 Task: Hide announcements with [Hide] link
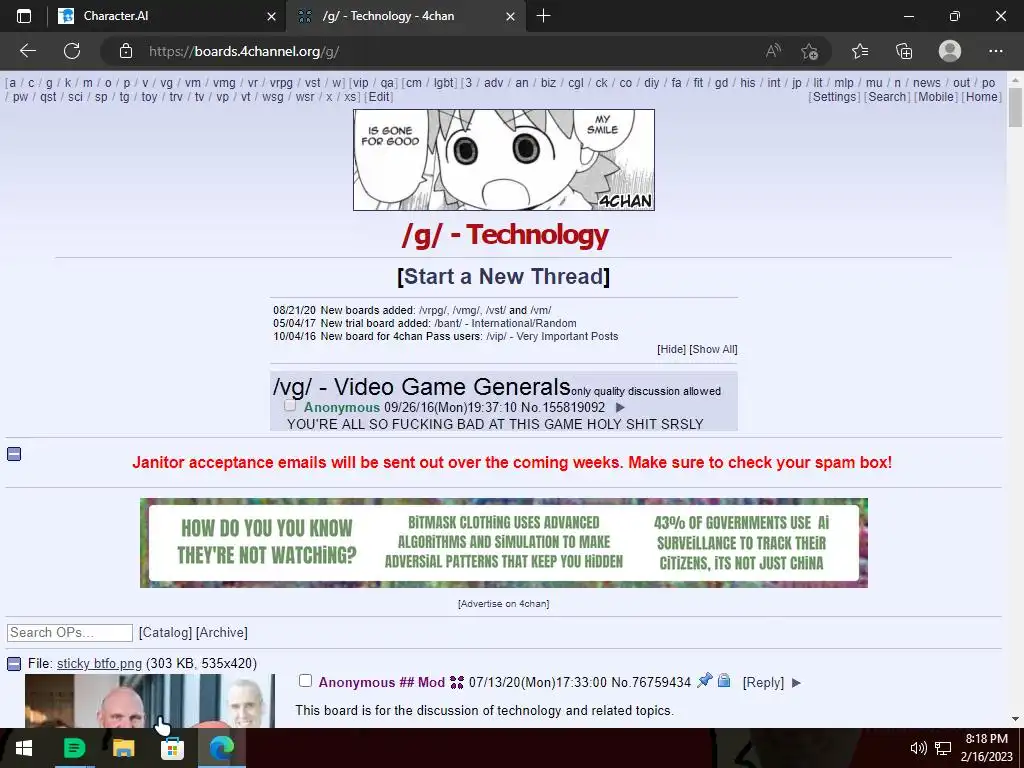click(x=671, y=349)
